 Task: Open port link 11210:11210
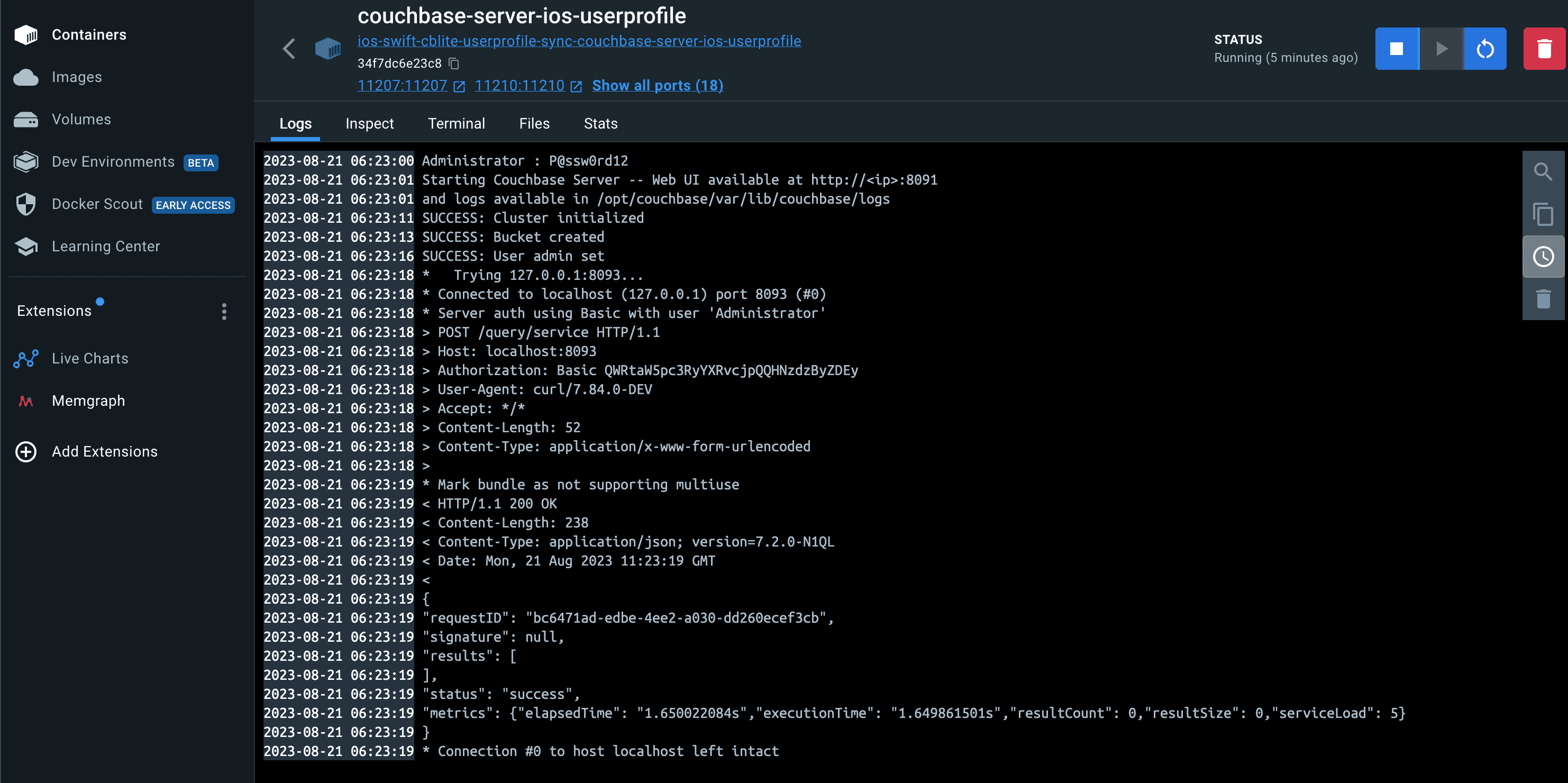tap(519, 86)
